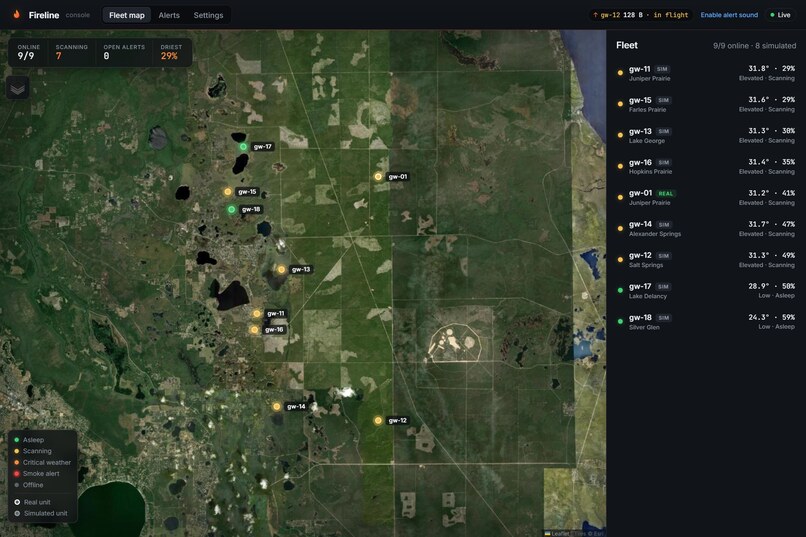Click the DRIEST 29% stat
This screenshot has height=537, width=806.
click(x=171, y=52)
